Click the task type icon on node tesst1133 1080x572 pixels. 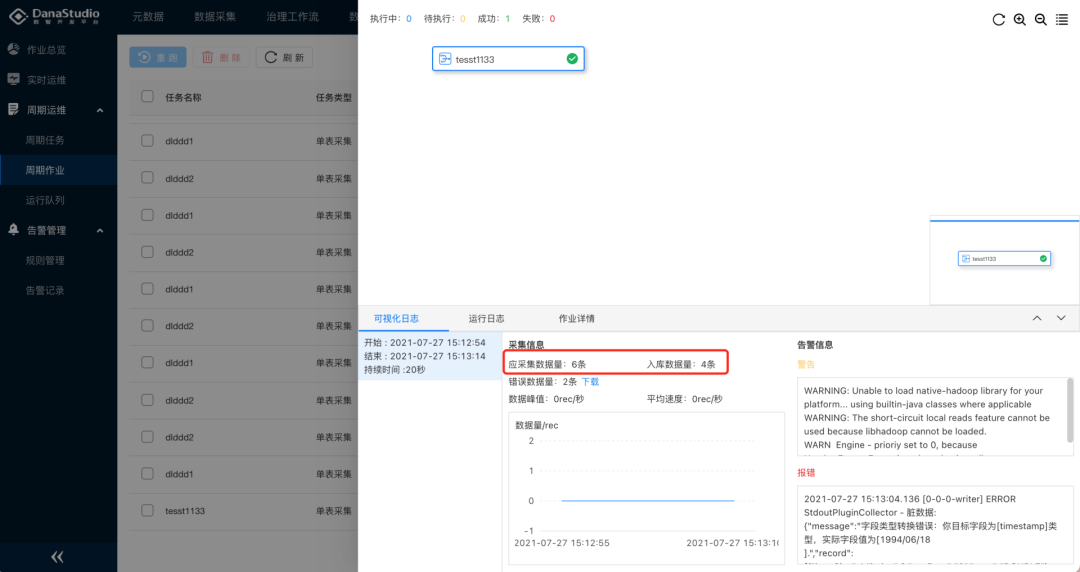[445, 59]
